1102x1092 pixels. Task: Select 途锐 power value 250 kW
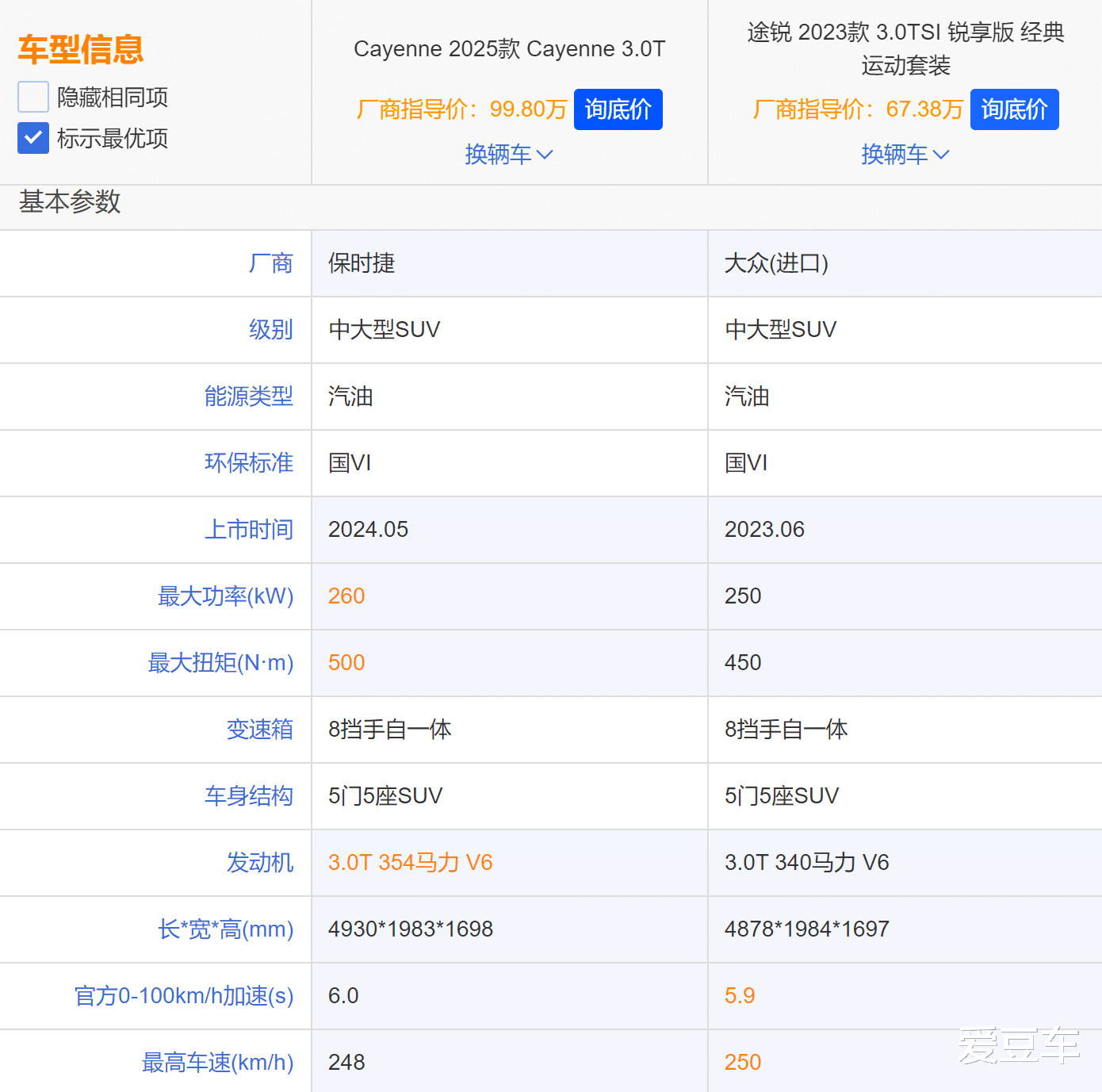click(x=743, y=596)
